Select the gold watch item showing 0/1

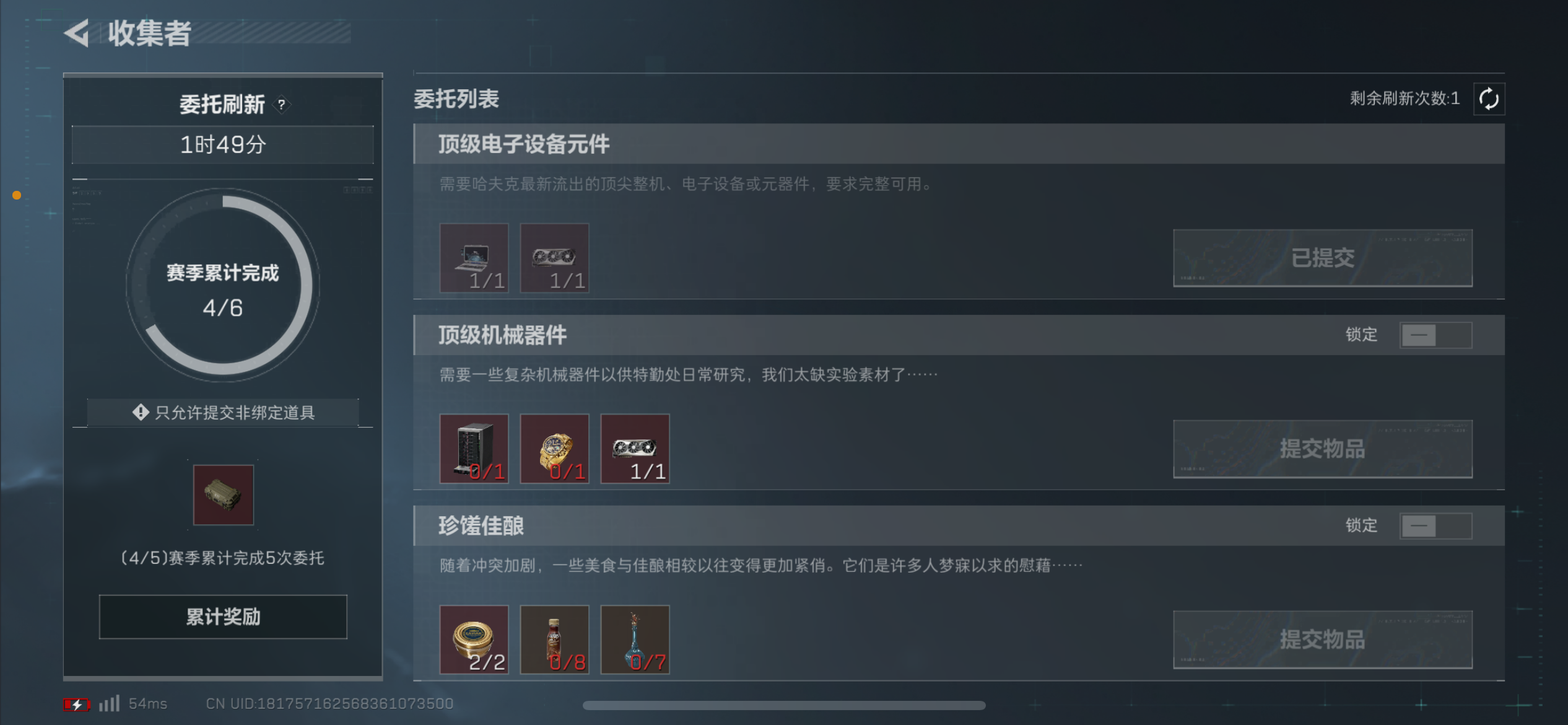coord(555,449)
